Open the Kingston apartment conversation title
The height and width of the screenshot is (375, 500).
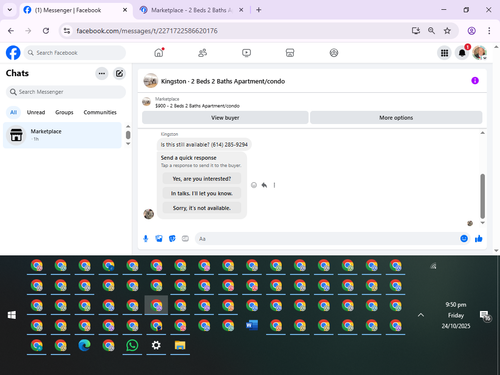pos(223,81)
